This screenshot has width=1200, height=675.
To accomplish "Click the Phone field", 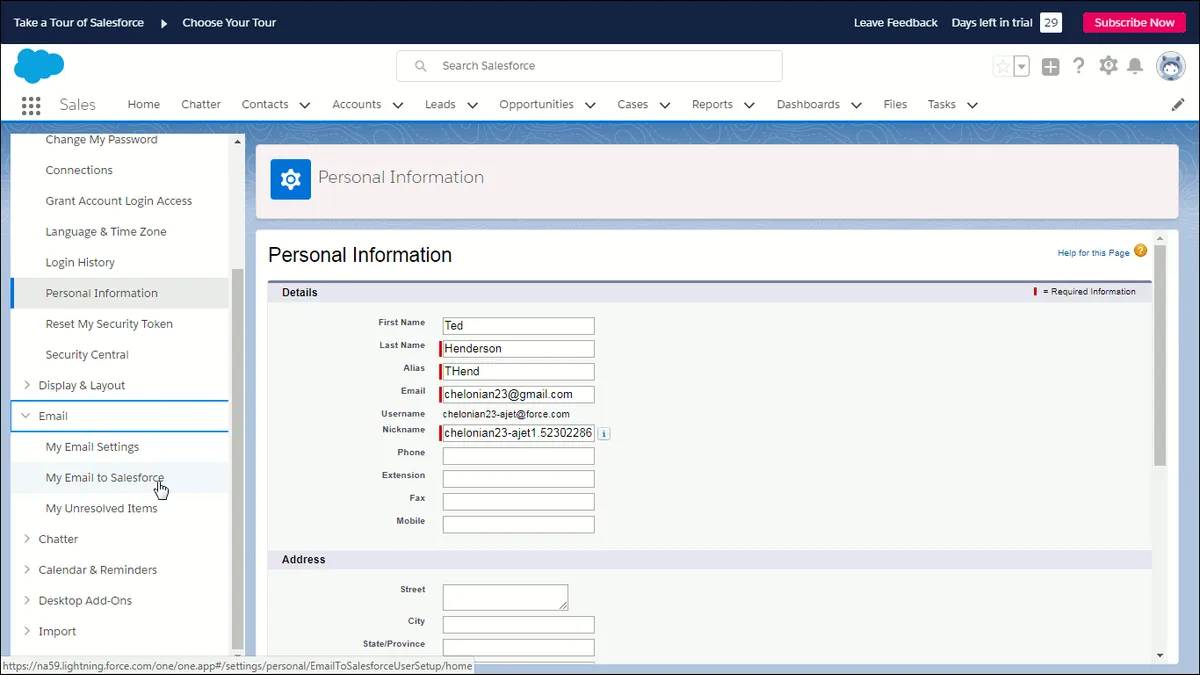I will click(518, 456).
